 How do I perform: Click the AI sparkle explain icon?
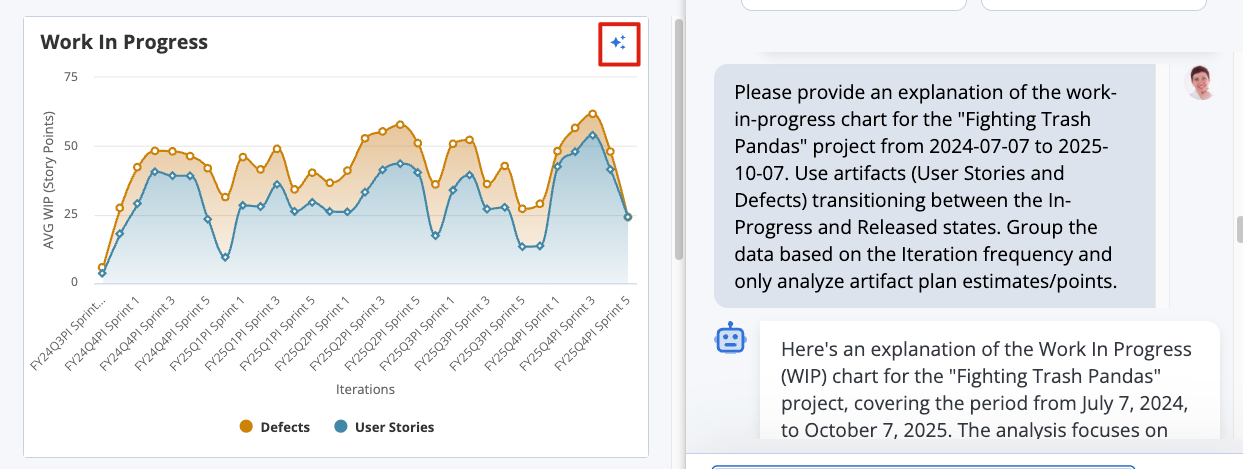pyautogui.click(x=618, y=42)
